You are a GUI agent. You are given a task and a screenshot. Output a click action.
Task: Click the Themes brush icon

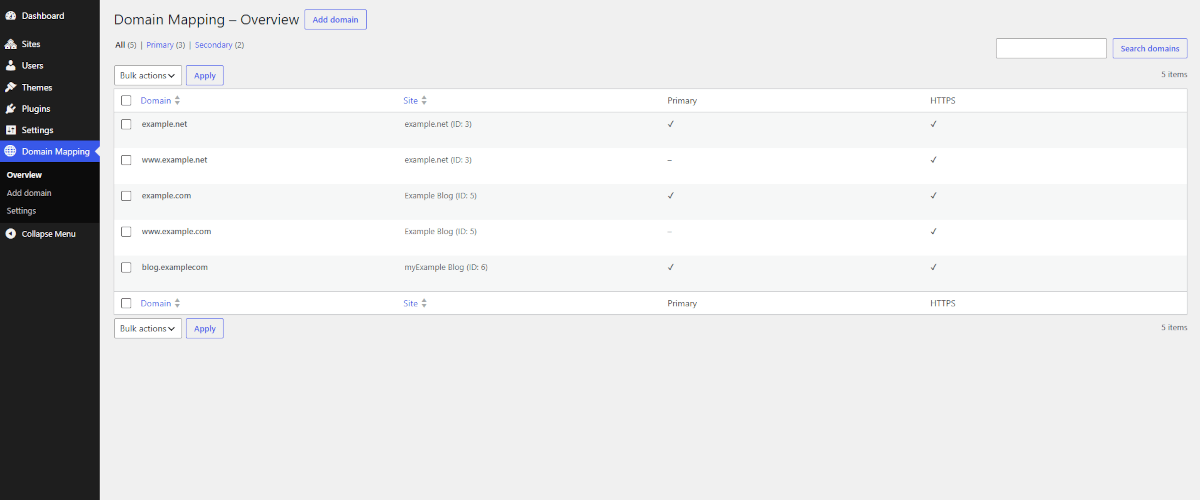[10, 87]
